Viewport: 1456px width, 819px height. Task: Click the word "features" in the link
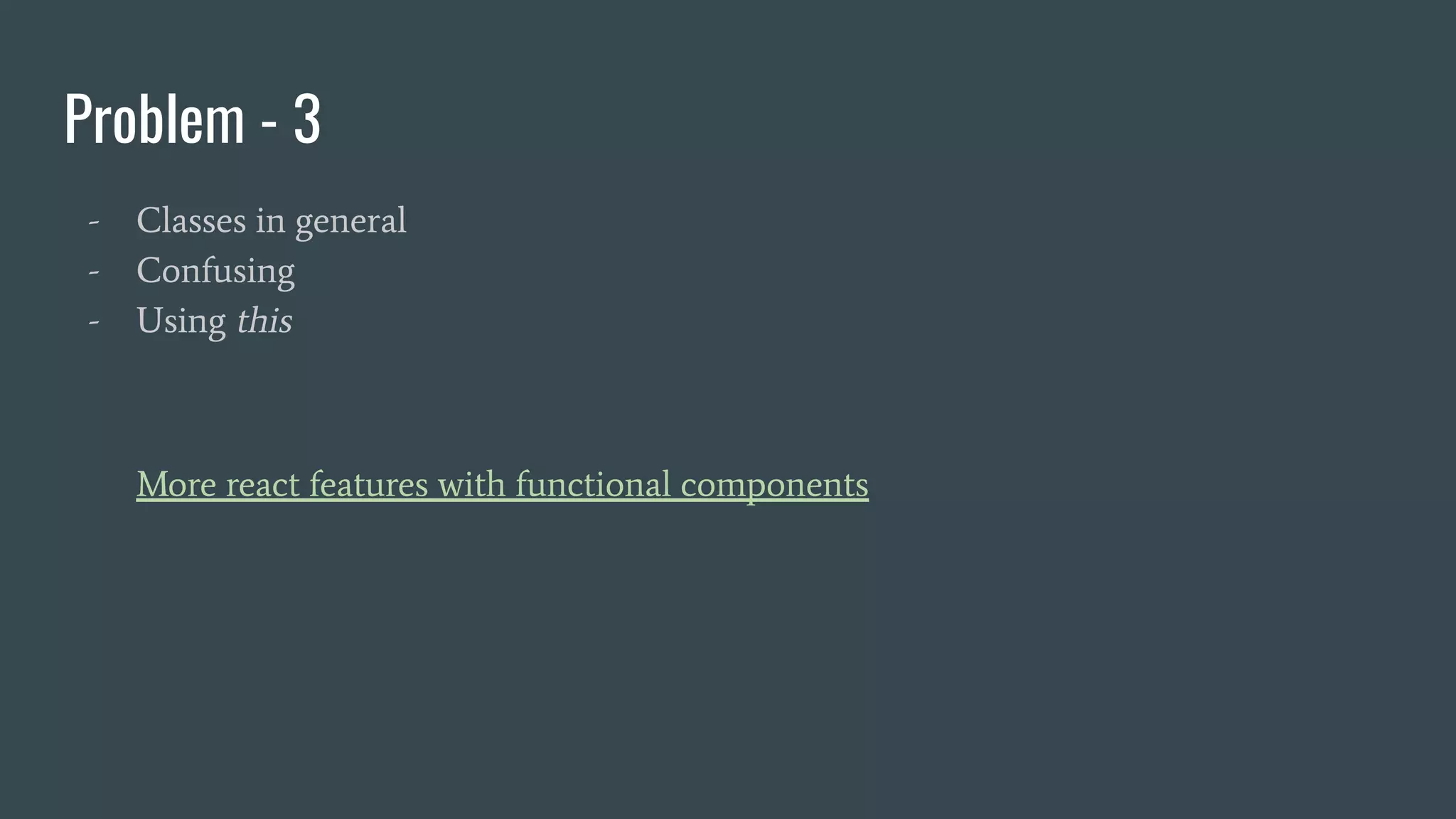point(368,484)
